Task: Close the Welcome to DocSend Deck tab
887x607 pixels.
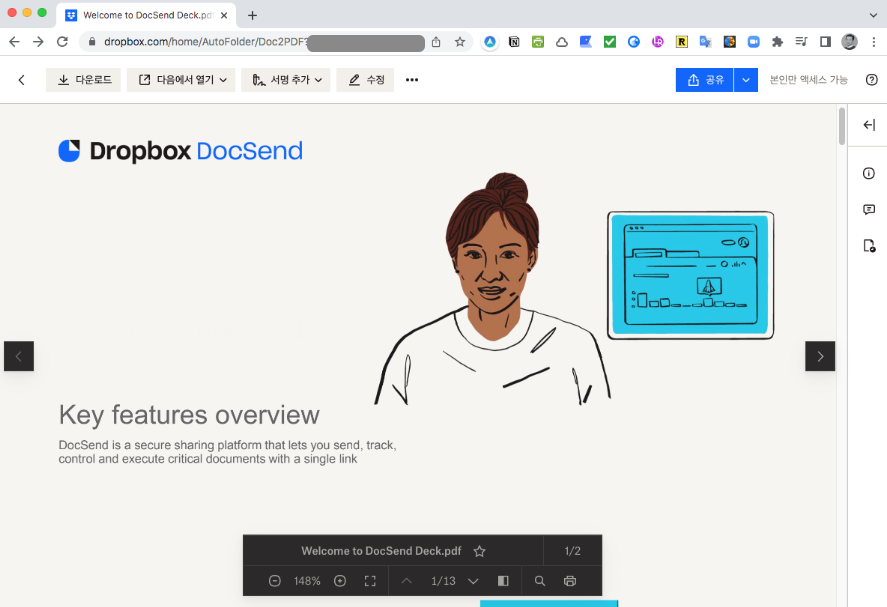Action: tap(224, 15)
